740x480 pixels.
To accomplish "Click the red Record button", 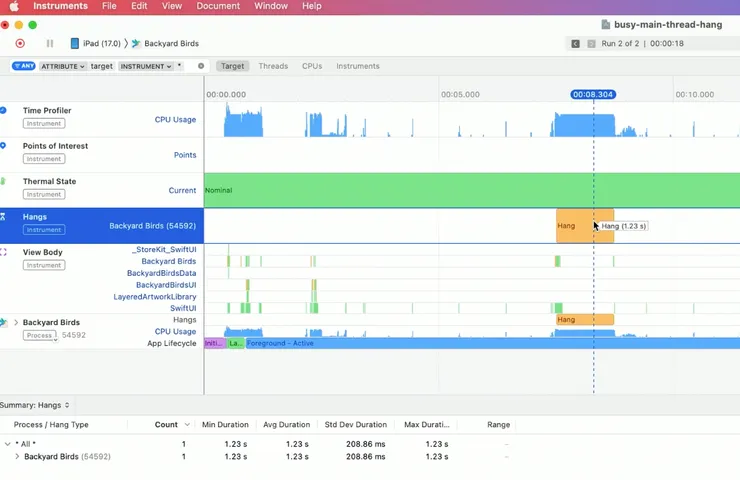I will (20, 44).
